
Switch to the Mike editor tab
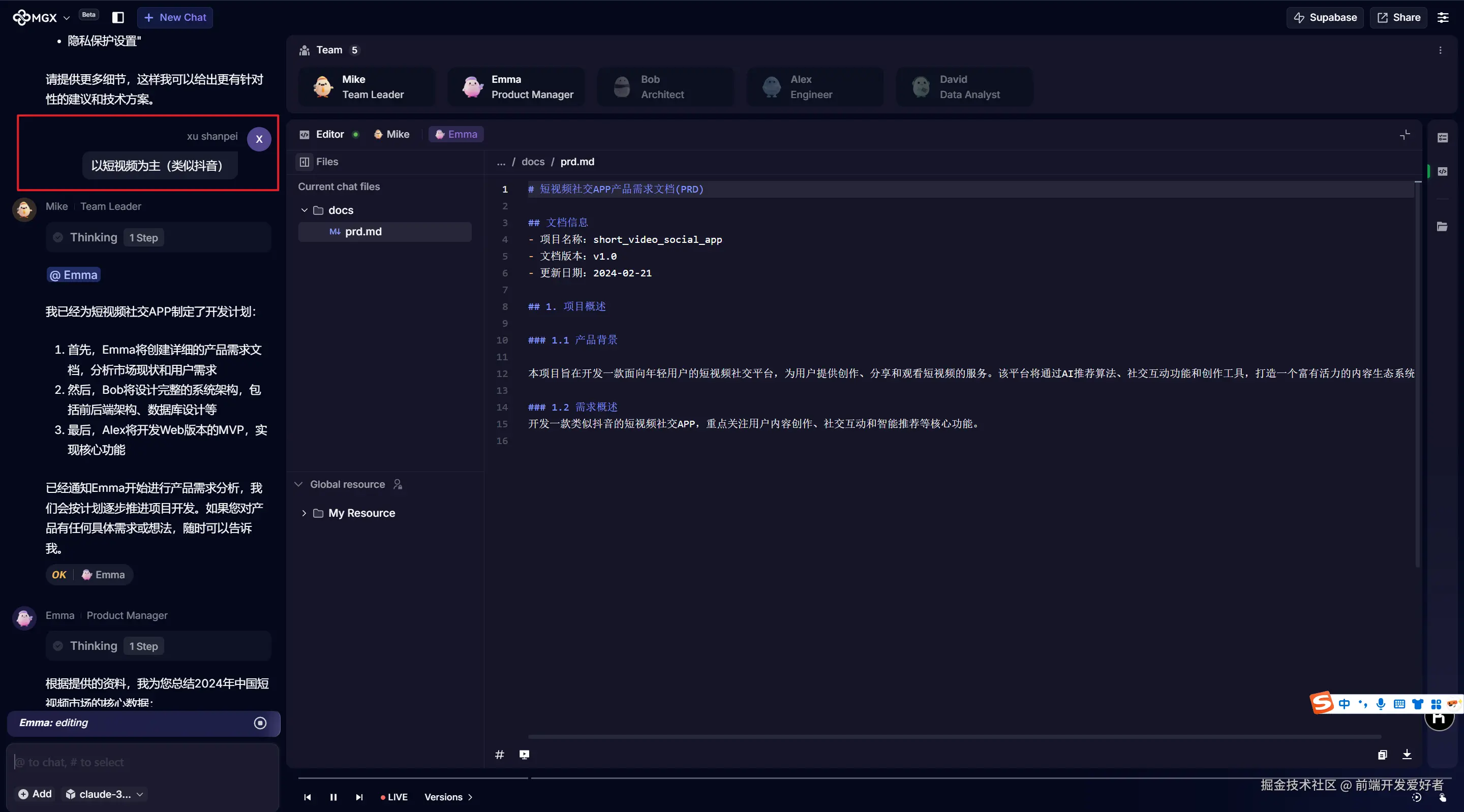[391, 135]
